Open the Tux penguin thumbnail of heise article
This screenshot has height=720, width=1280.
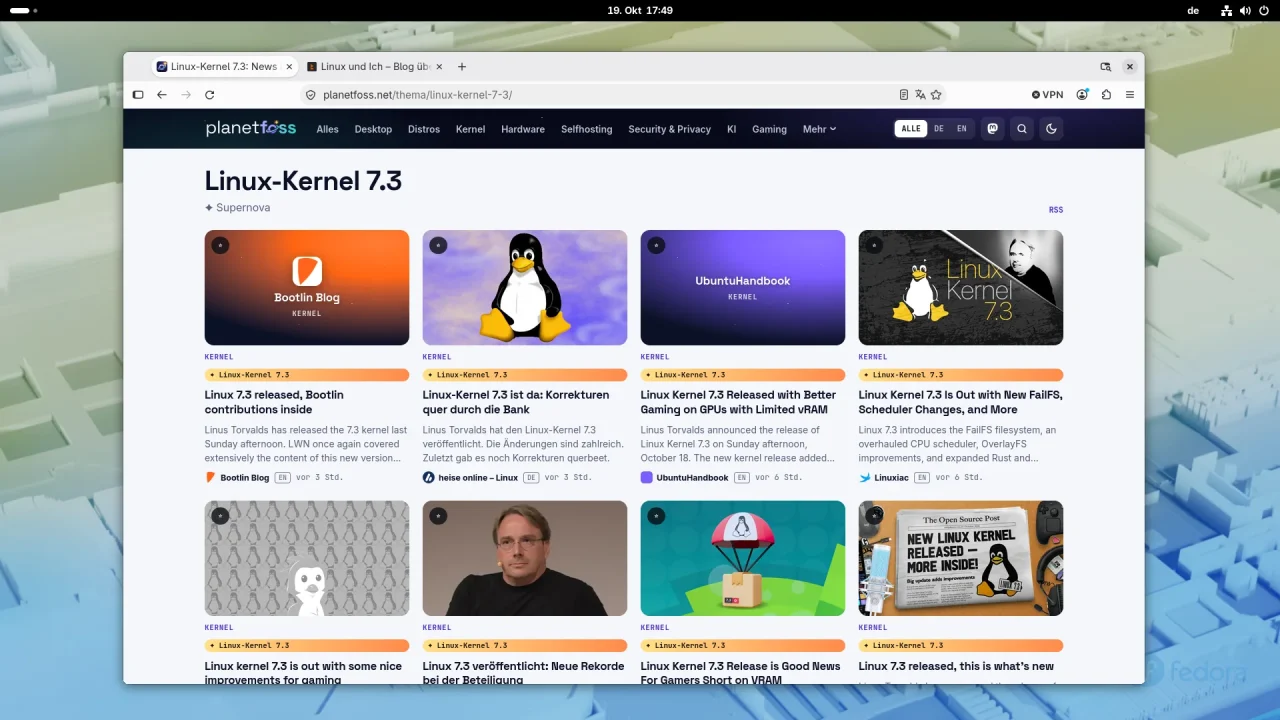[525, 288]
